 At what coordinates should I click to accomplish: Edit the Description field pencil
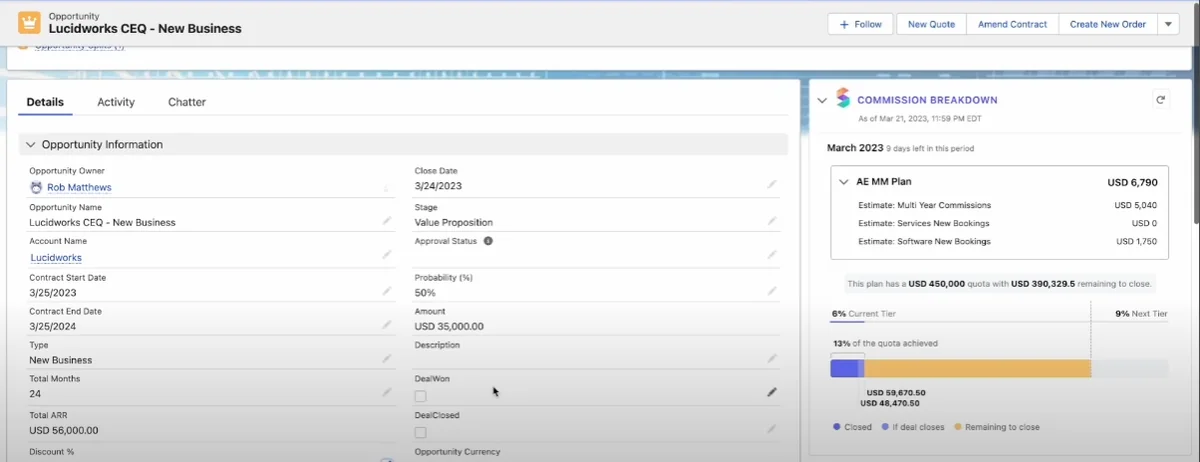(x=772, y=359)
